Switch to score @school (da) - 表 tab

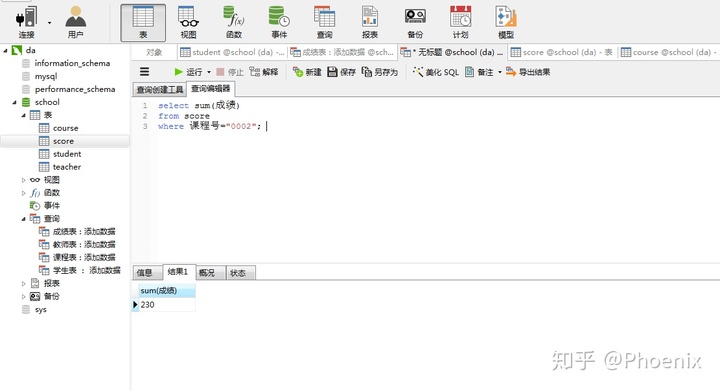point(562,52)
